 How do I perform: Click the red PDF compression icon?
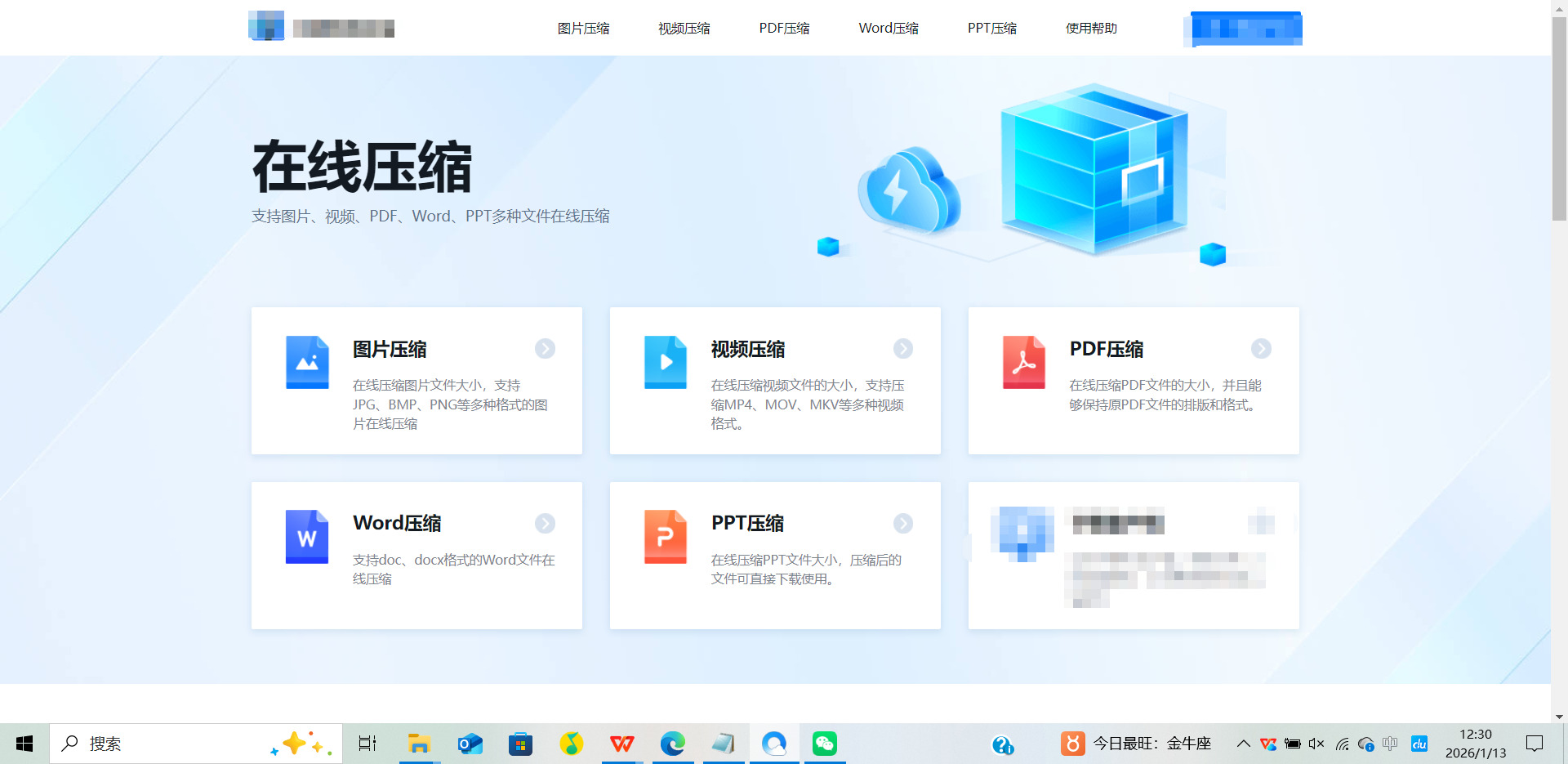[1023, 362]
